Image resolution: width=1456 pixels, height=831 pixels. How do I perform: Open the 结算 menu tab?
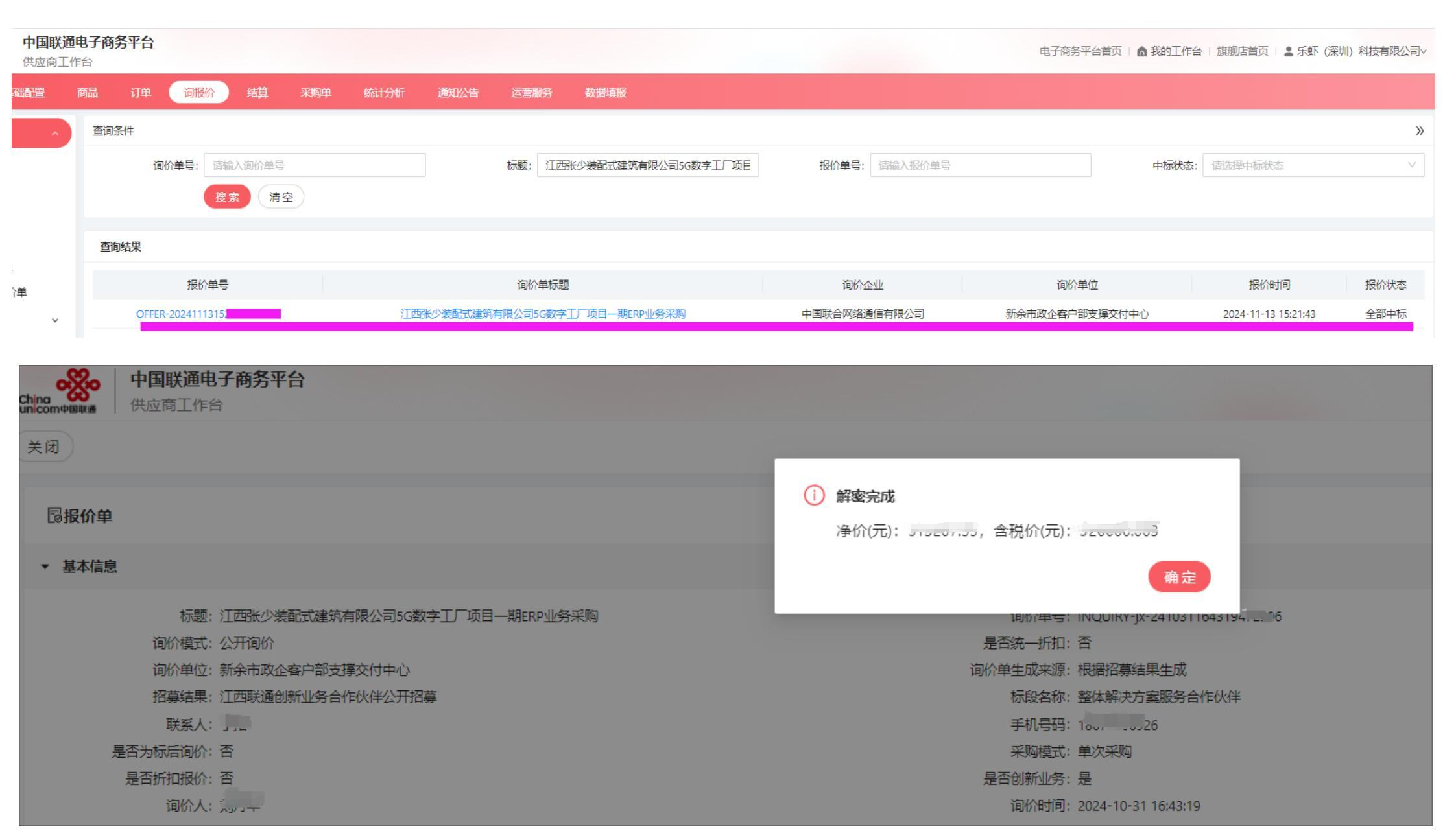[257, 93]
